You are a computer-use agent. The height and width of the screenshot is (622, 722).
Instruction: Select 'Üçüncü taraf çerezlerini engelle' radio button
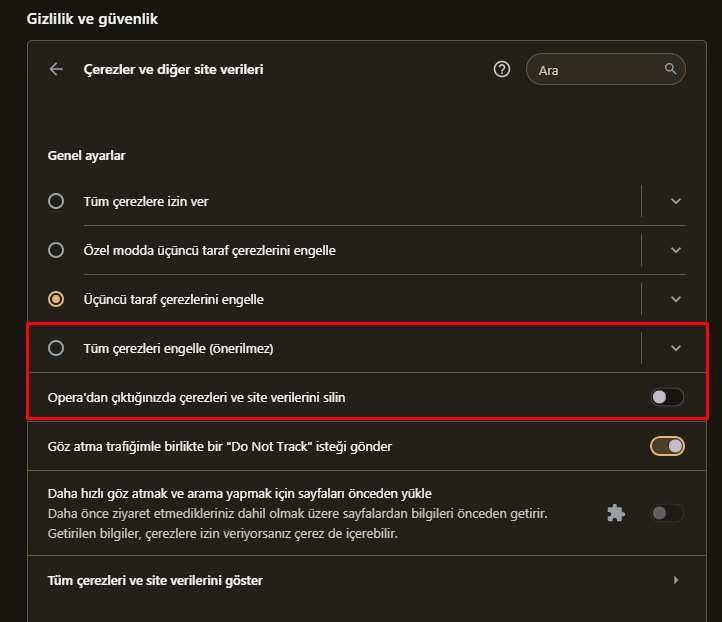[56, 299]
